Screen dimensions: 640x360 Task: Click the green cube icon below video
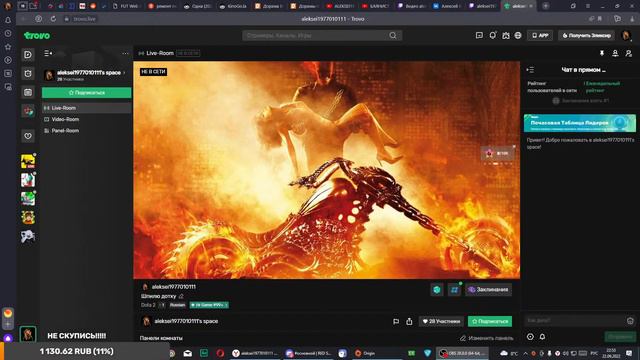tap(437, 290)
